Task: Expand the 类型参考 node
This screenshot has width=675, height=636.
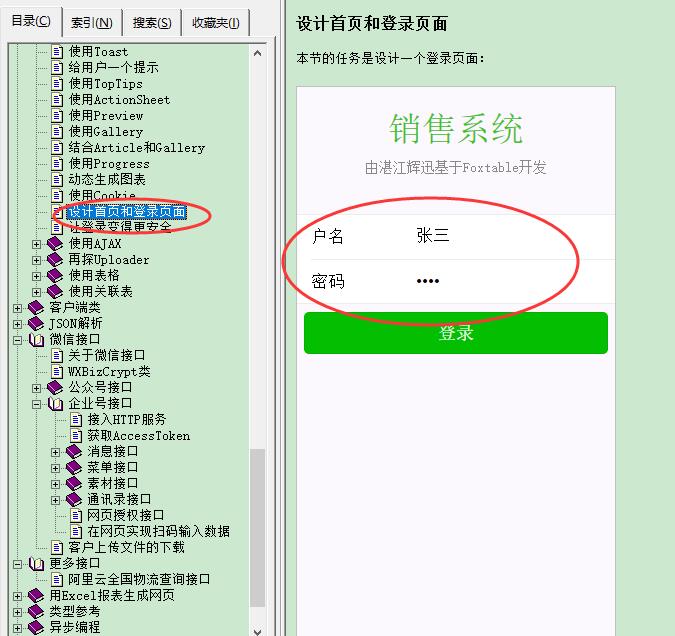Action: tap(18, 612)
